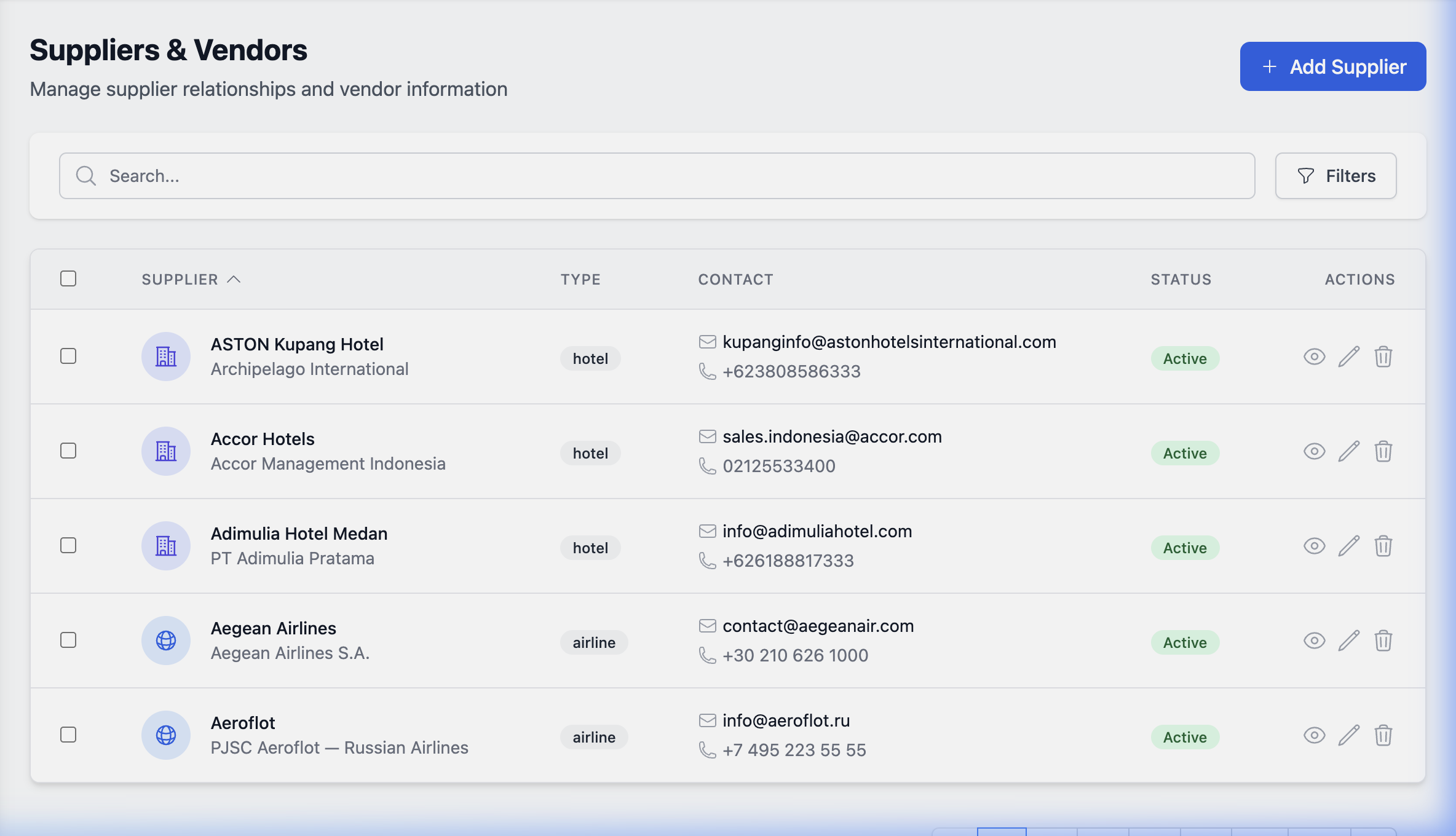
Task: Edit the Accor Hotels supplier
Action: click(x=1349, y=451)
